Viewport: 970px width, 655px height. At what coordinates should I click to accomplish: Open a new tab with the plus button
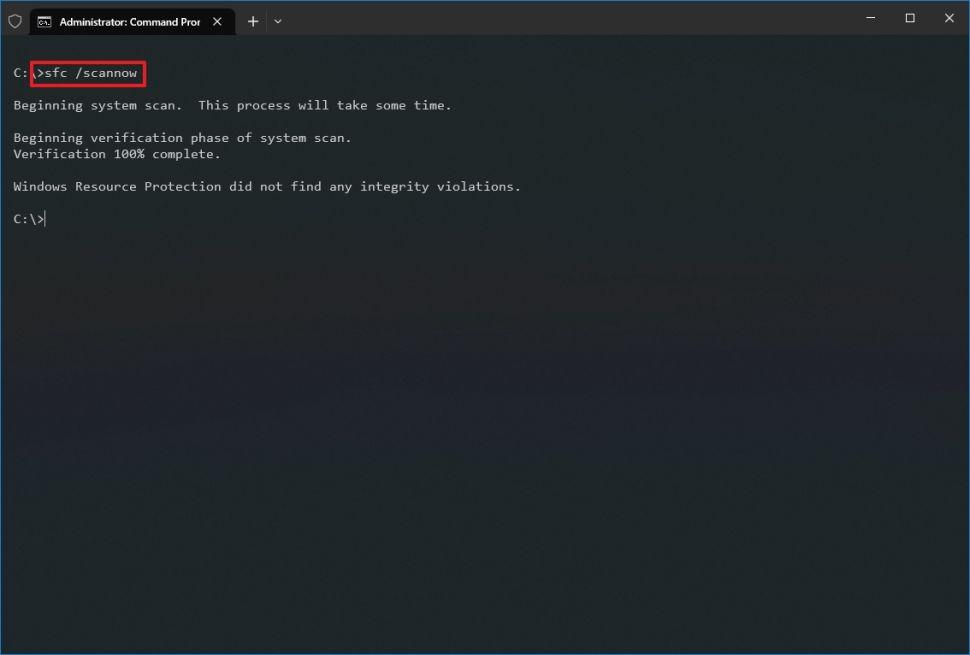click(x=253, y=21)
